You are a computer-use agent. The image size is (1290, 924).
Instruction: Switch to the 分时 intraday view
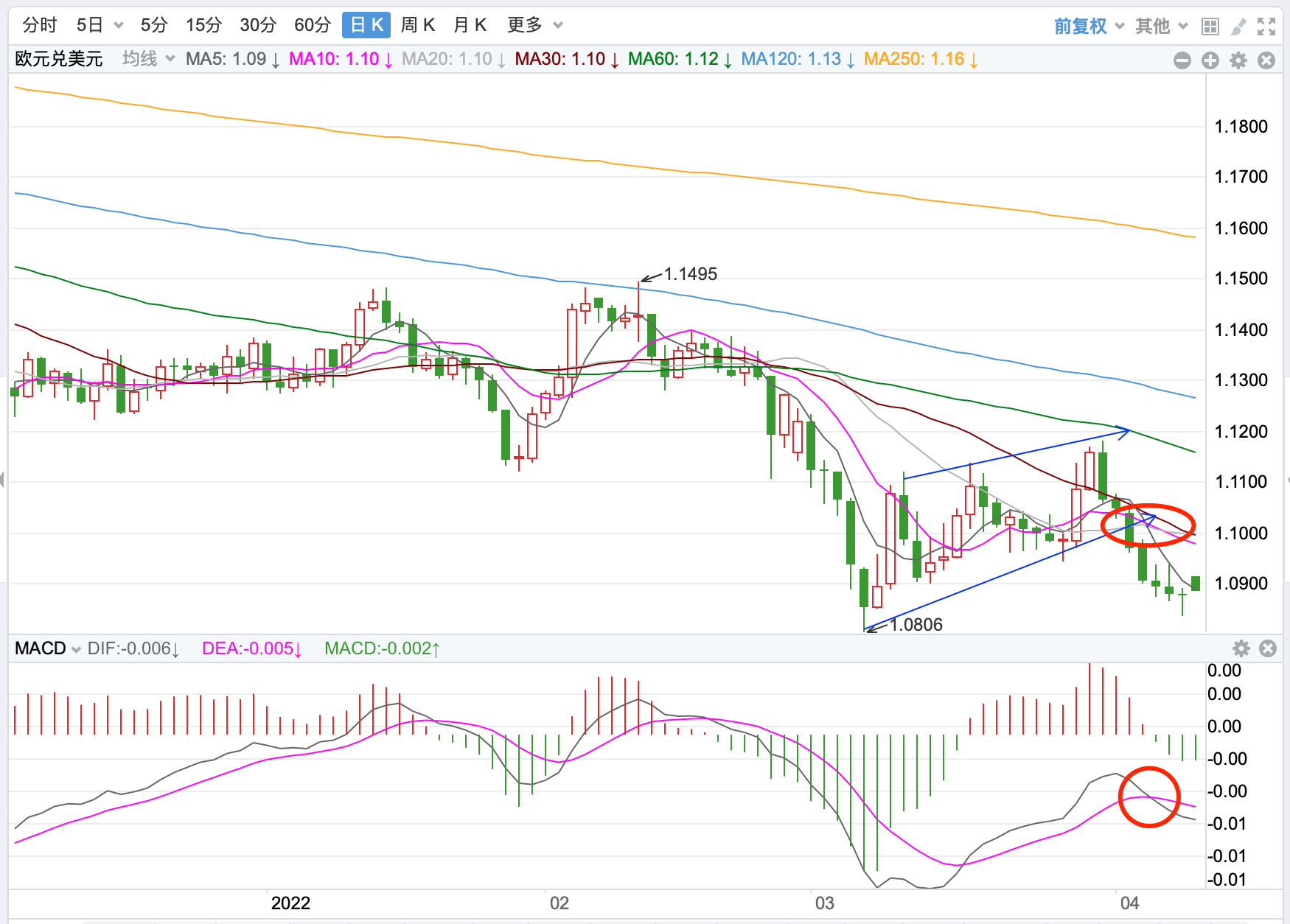[40, 25]
